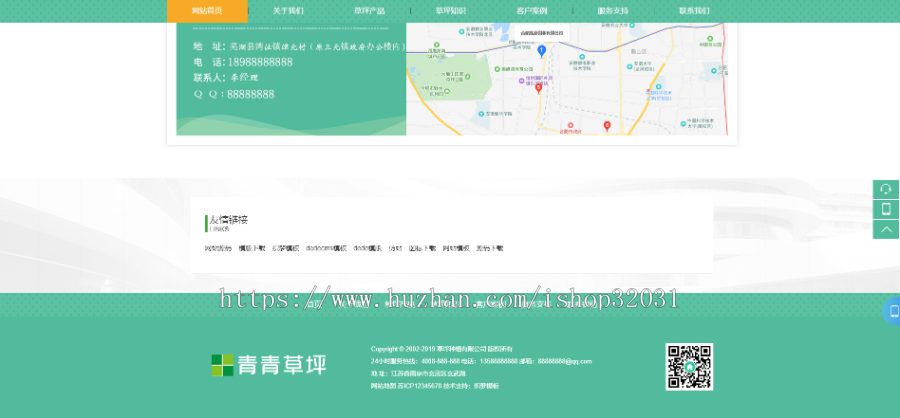This screenshot has height=418, width=900.
Task: Click the 苏ICP12345678 record link
Action: (x=420, y=386)
